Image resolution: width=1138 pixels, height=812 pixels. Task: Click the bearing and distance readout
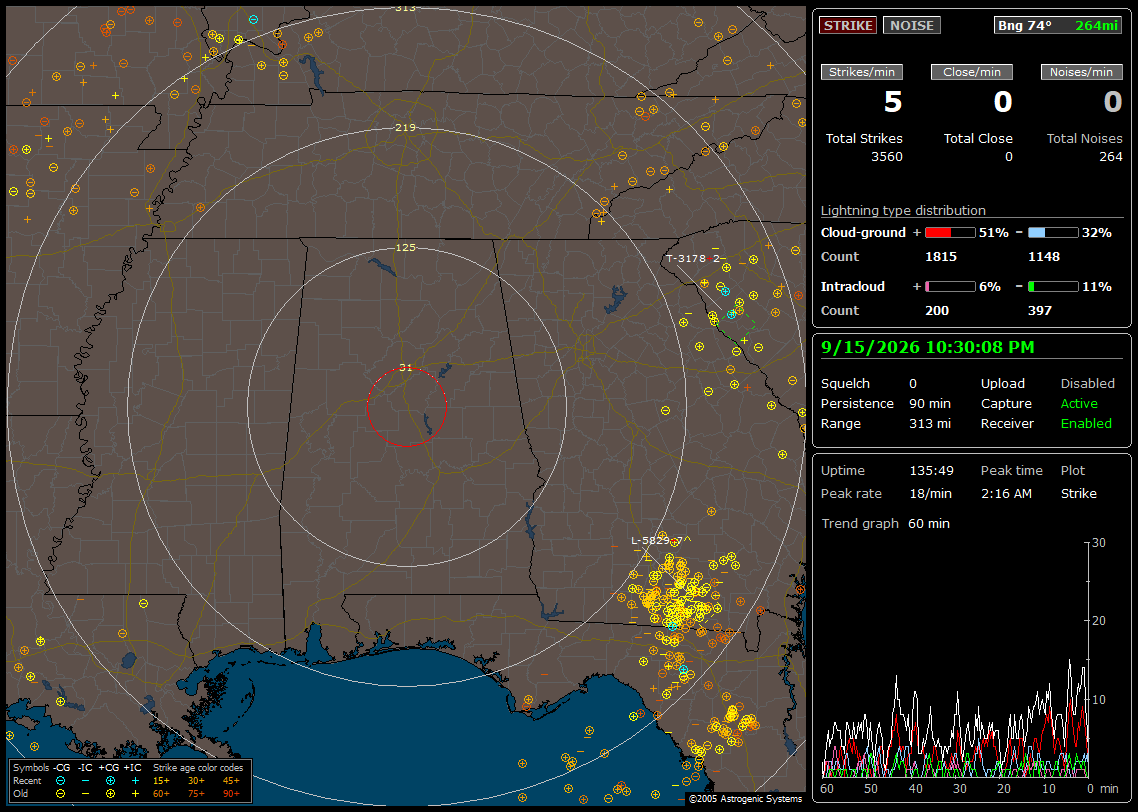coord(1057,25)
